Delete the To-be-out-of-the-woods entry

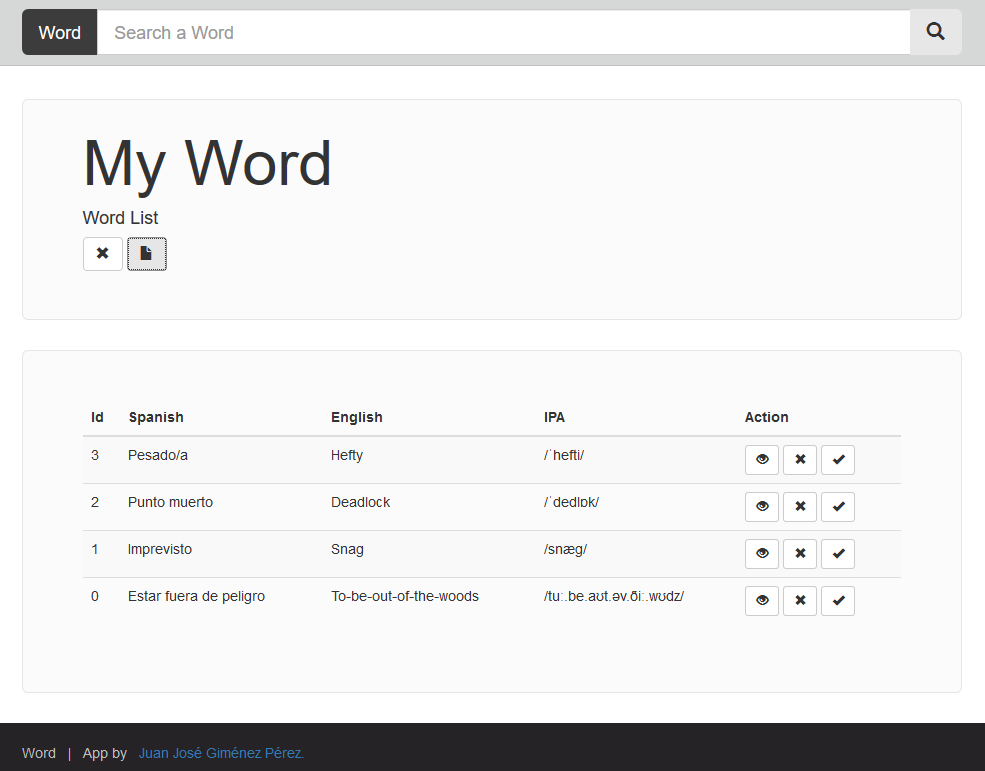pyautogui.click(x=799, y=601)
